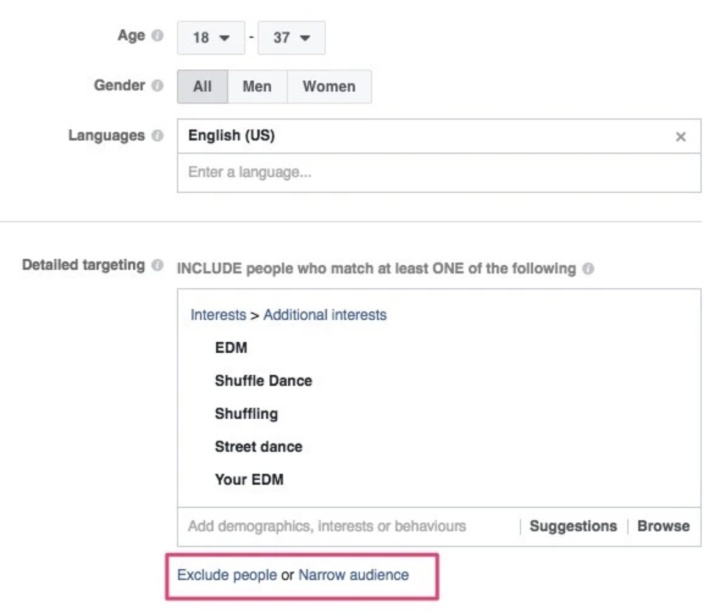Click the Languages info icon
This screenshot has height=613, width=720.
tap(156, 135)
